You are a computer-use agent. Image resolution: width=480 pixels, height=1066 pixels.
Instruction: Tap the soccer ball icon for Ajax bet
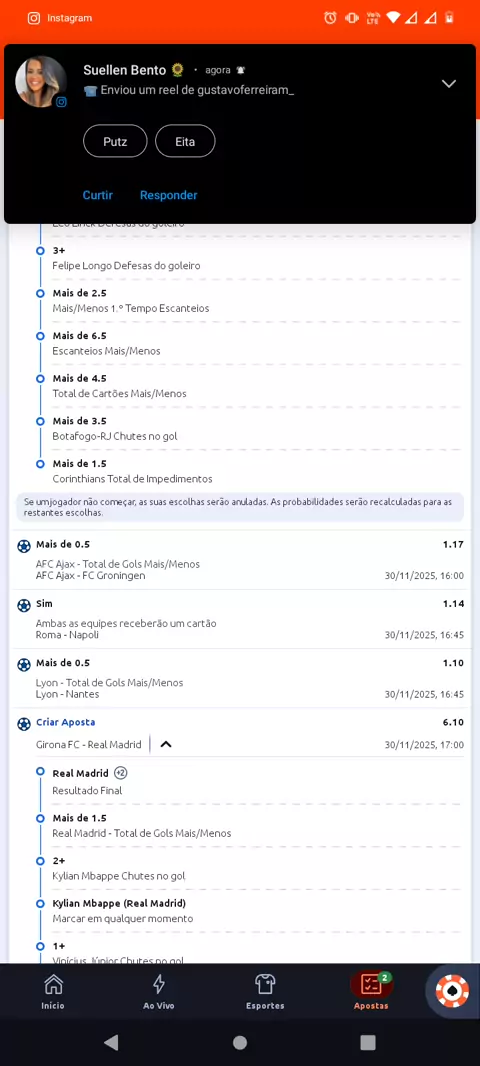[x=24, y=545]
